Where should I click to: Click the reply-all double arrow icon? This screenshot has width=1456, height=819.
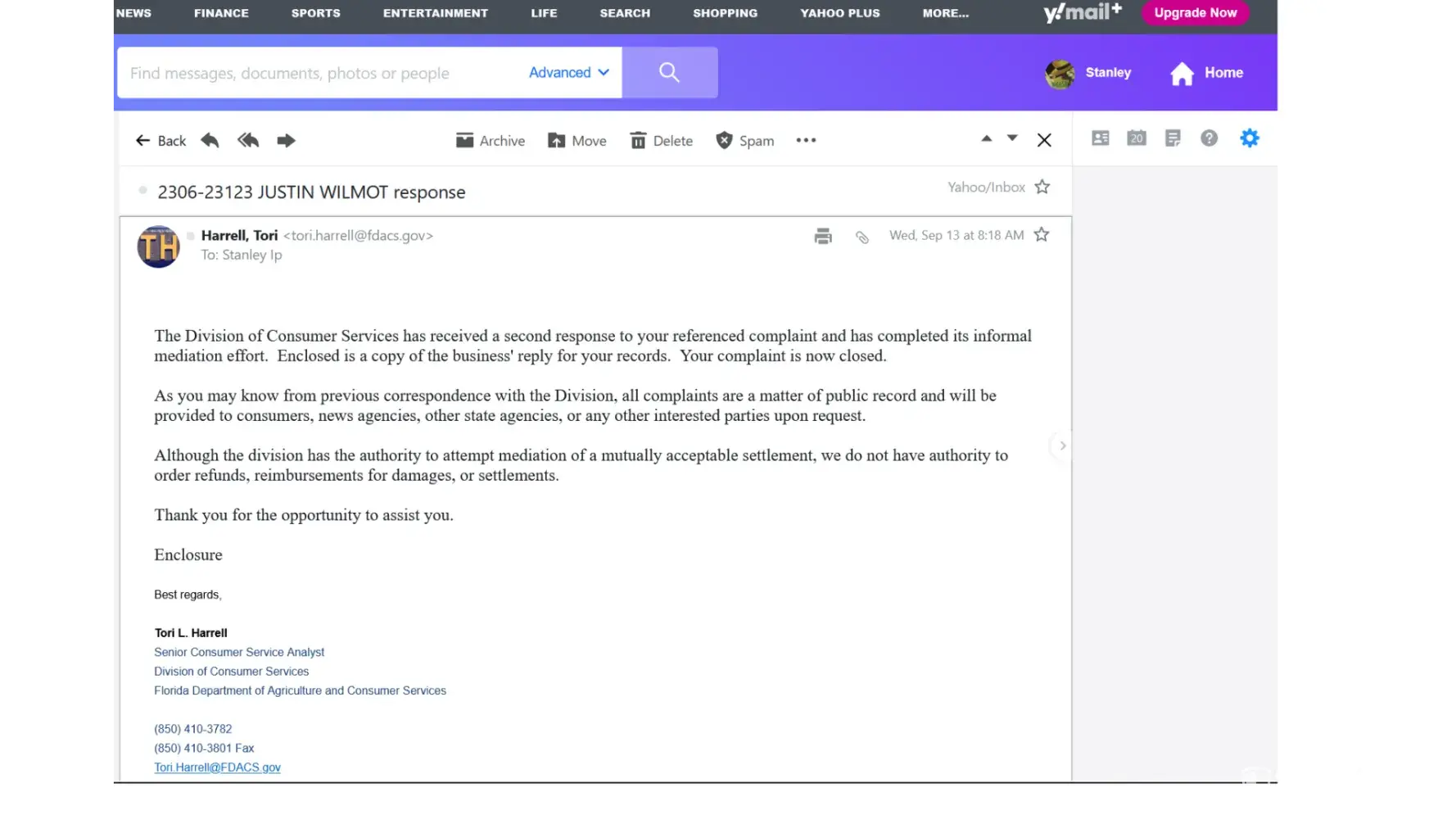pos(248,140)
